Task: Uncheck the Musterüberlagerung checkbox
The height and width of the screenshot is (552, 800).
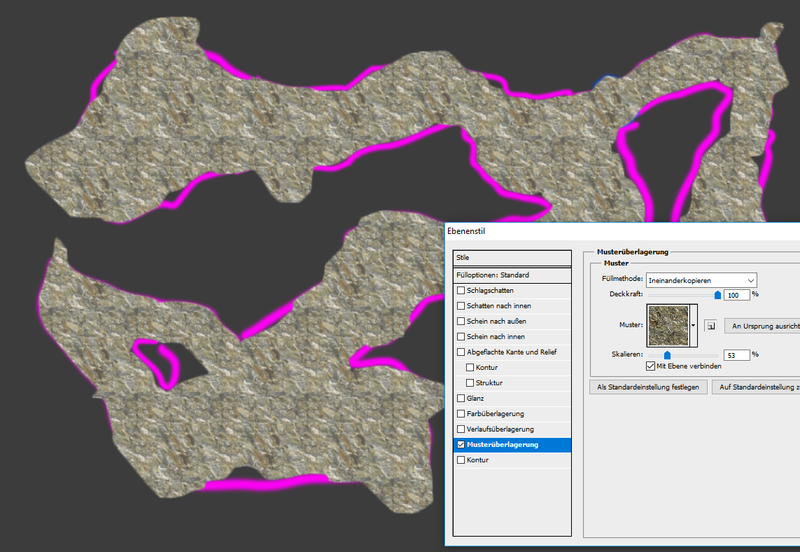Action: click(x=461, y=444)
